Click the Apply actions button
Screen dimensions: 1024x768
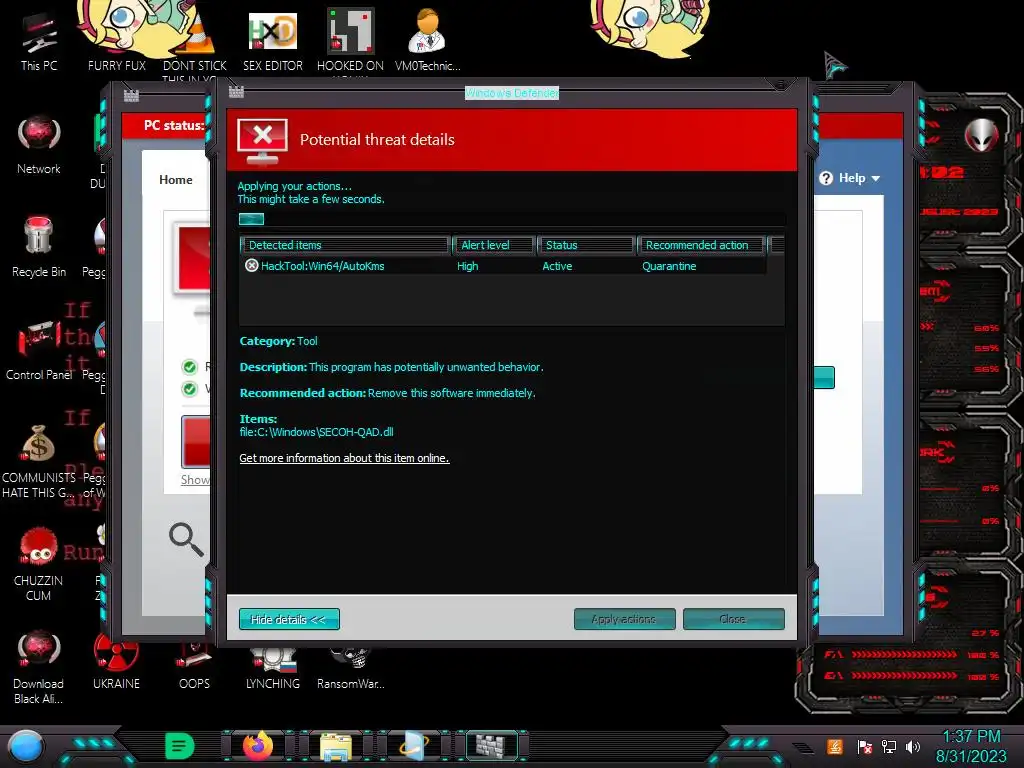point(624,619)
